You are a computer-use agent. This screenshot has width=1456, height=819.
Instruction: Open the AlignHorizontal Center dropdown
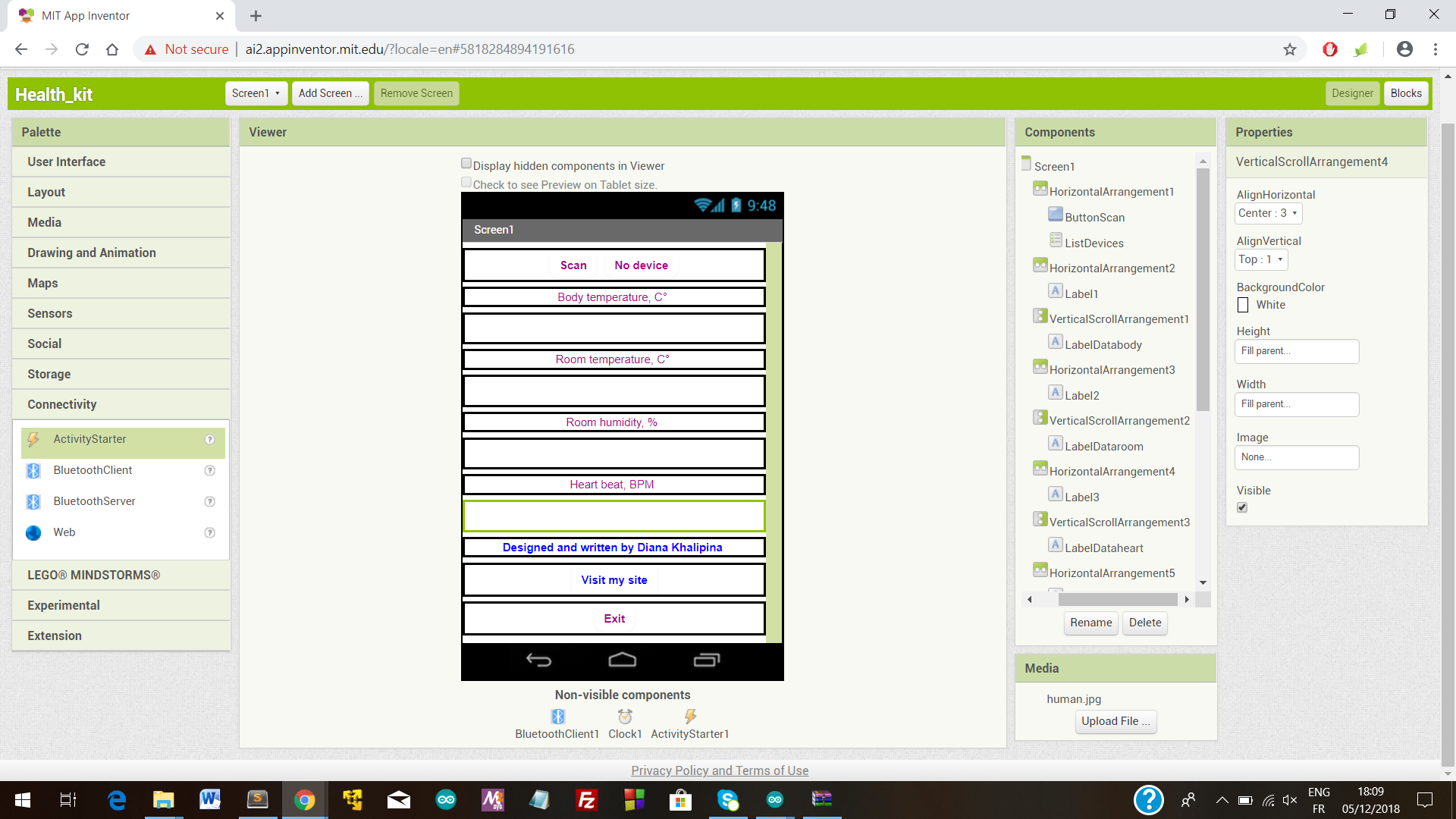[x=1268, y=213]
